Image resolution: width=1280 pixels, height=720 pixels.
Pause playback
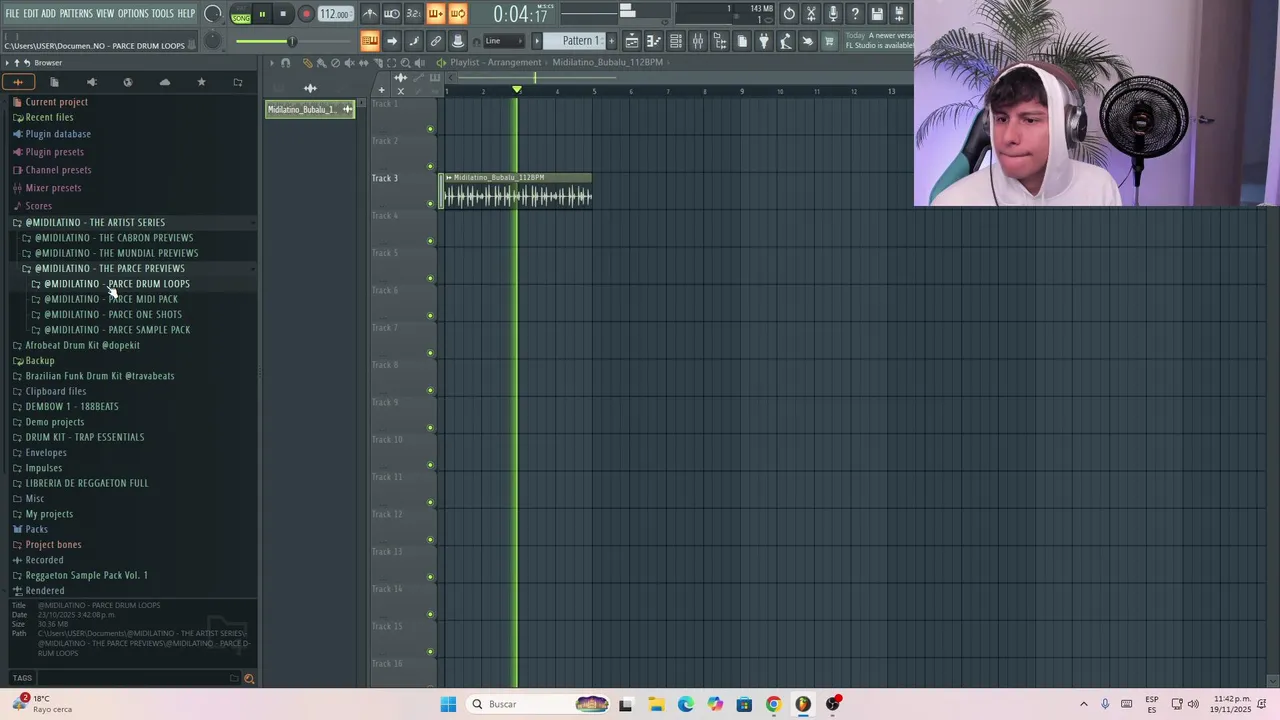[262, 14]
